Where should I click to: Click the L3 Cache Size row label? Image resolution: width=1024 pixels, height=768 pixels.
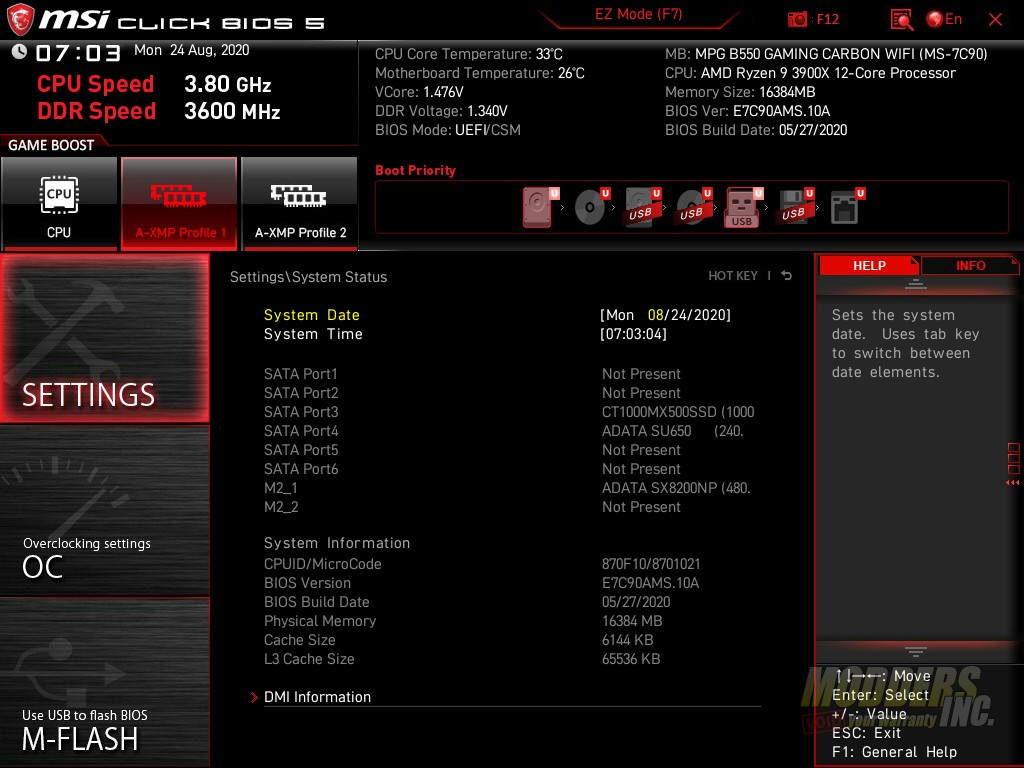(309, 658)
